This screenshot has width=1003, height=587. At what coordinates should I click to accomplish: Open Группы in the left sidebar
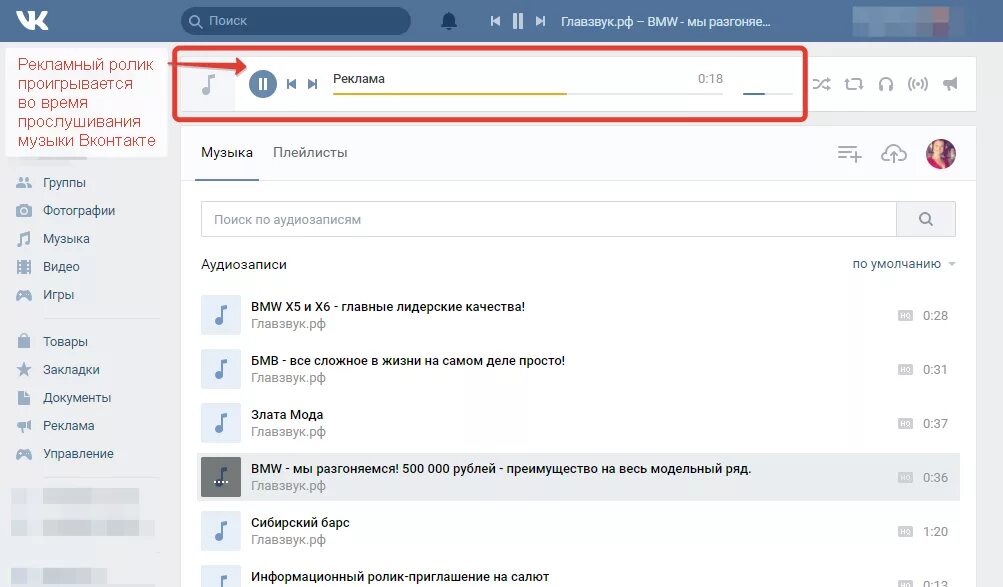[64, 182]
